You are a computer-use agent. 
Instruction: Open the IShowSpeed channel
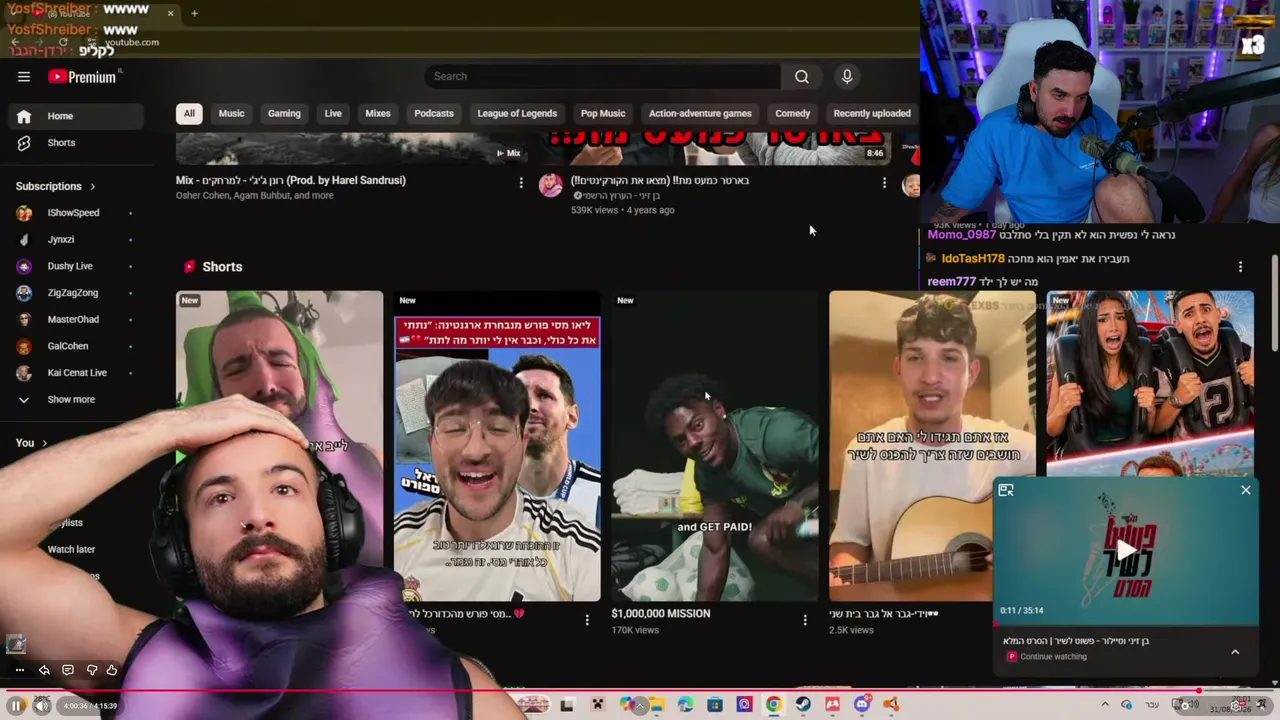pos(76,213)
